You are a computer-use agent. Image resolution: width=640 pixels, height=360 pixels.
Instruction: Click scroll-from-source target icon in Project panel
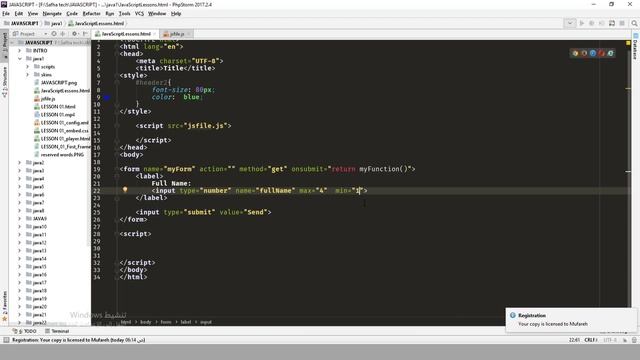pos(54,34)
